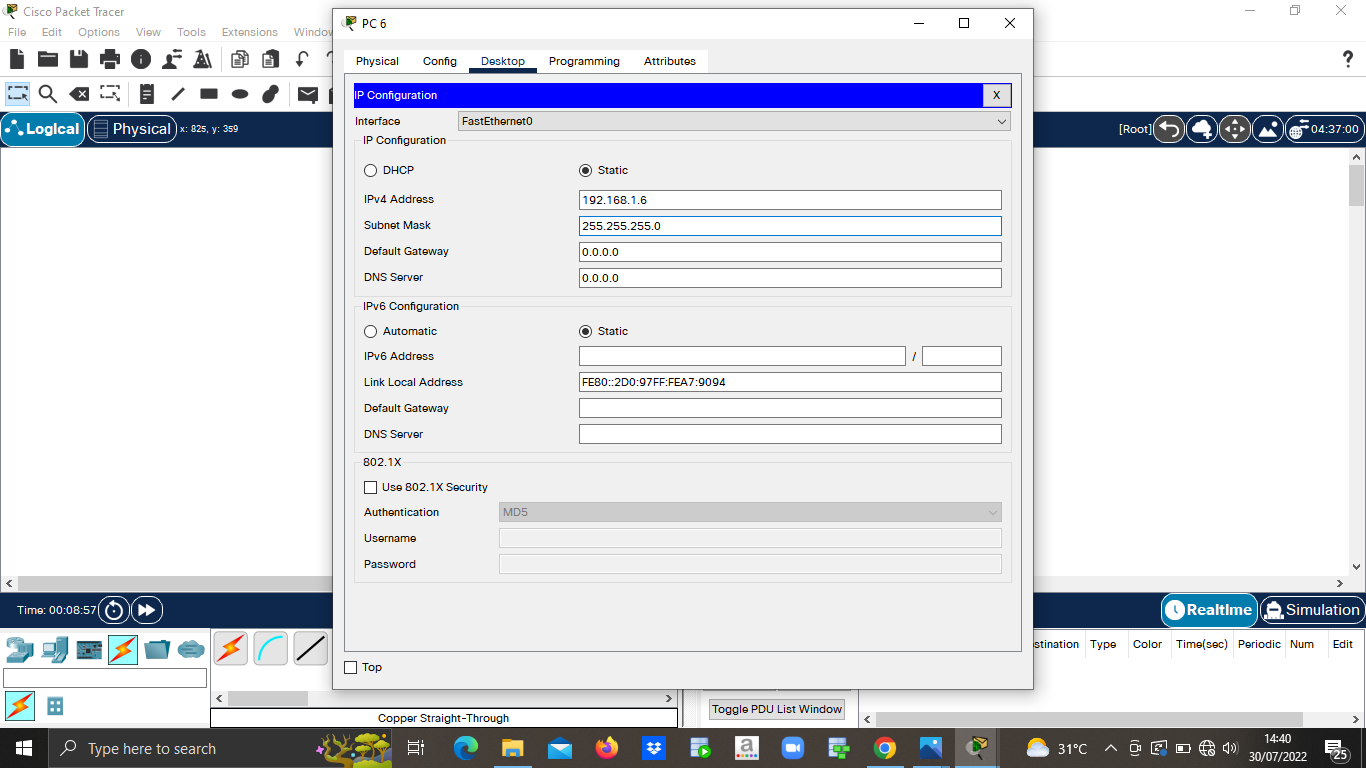1366x768 pixels.
Task: Switch to Realtime mode
Action: [1208, 610]
